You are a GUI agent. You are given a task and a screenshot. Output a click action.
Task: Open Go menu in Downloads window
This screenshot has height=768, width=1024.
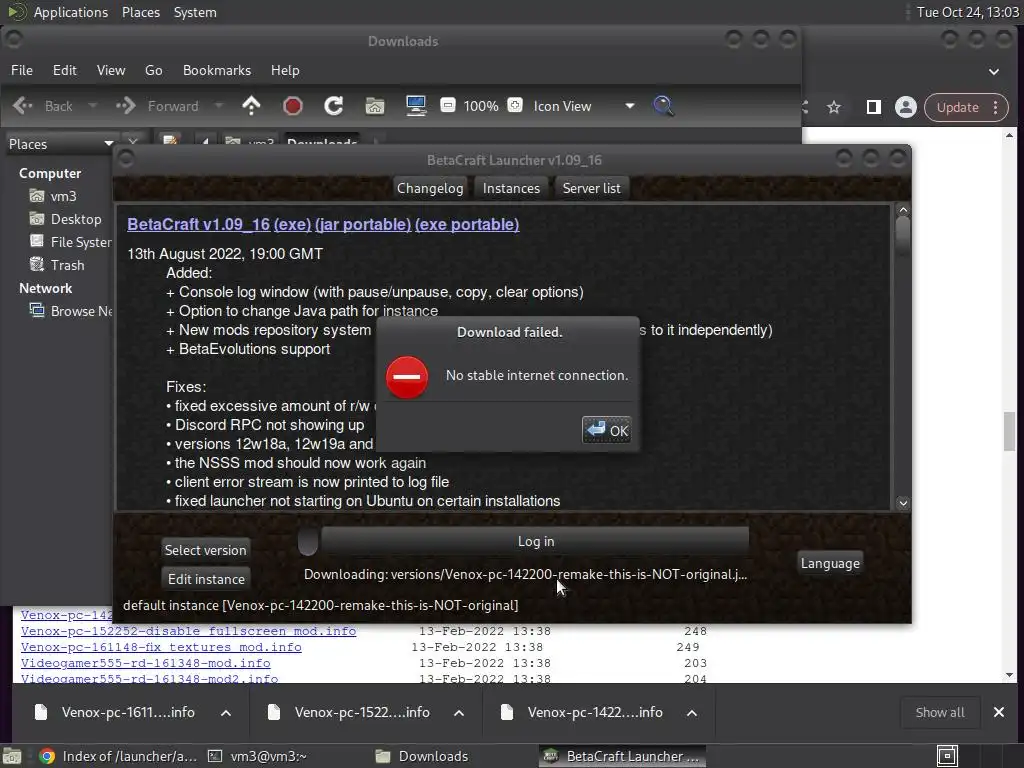(153, 70)
